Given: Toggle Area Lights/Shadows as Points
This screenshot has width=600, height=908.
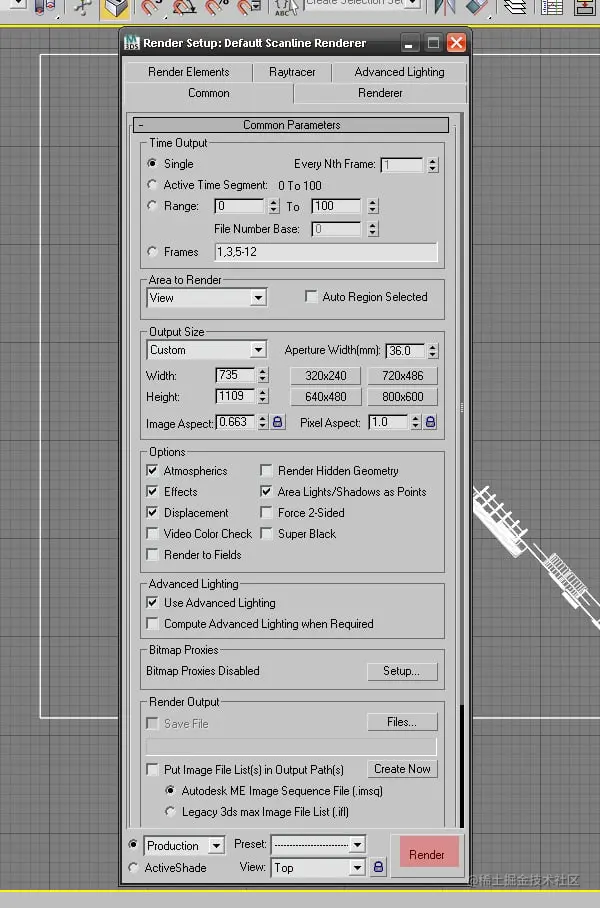Looking at the screenshot, I should click(266, 491).
